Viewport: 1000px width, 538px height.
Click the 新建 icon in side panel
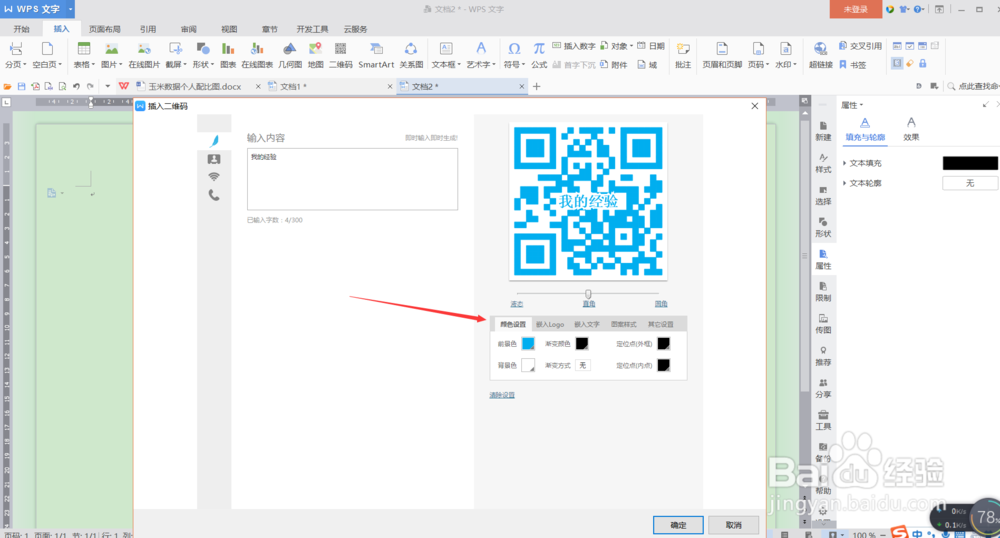pos(823,131)
